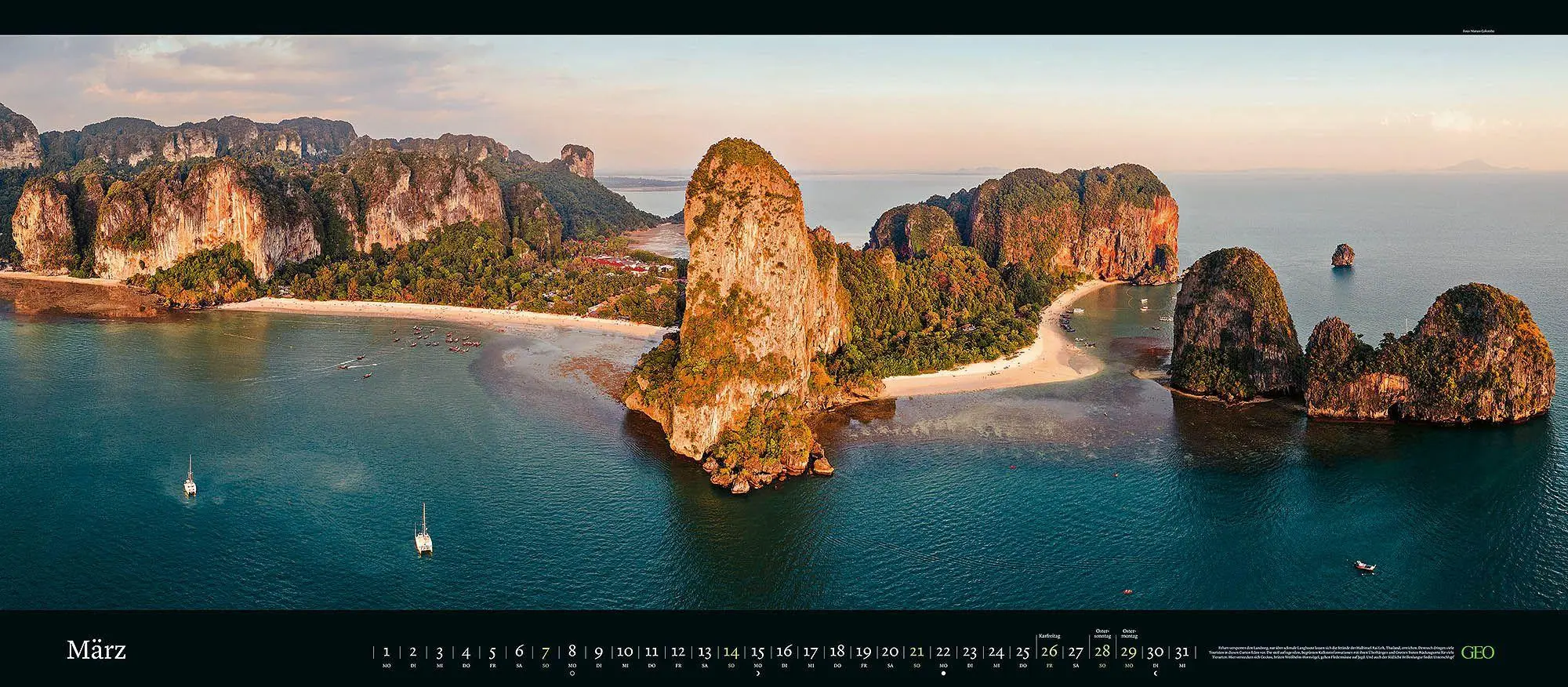The image size is (1568, 687).
Task: Select date 11 in the calendar strip
Action: (652, 651)
